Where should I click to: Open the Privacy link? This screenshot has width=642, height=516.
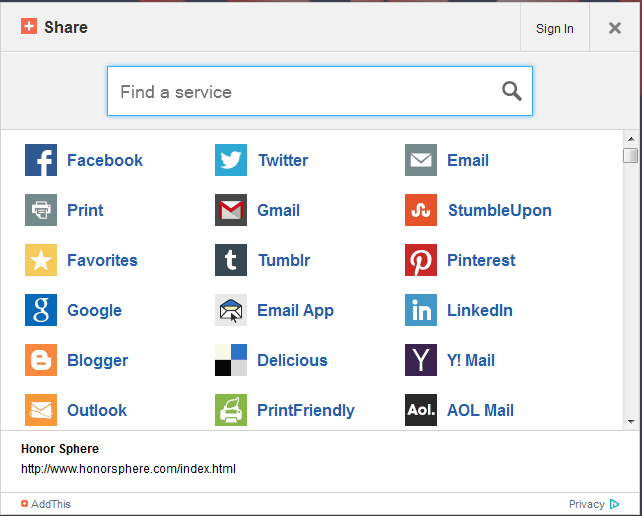pyautogui.click(x=587, y=504)
